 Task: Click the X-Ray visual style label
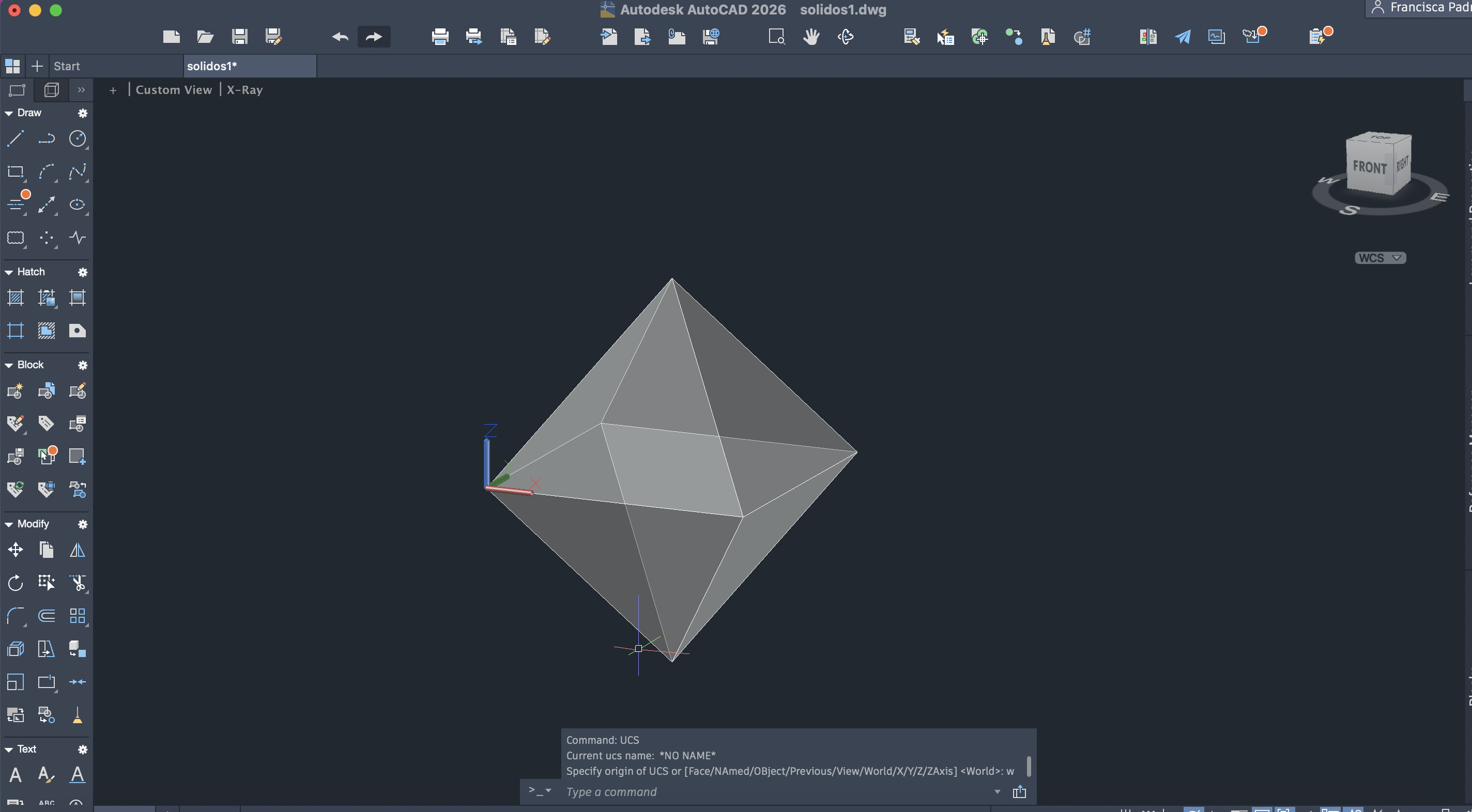click(244, 90)
